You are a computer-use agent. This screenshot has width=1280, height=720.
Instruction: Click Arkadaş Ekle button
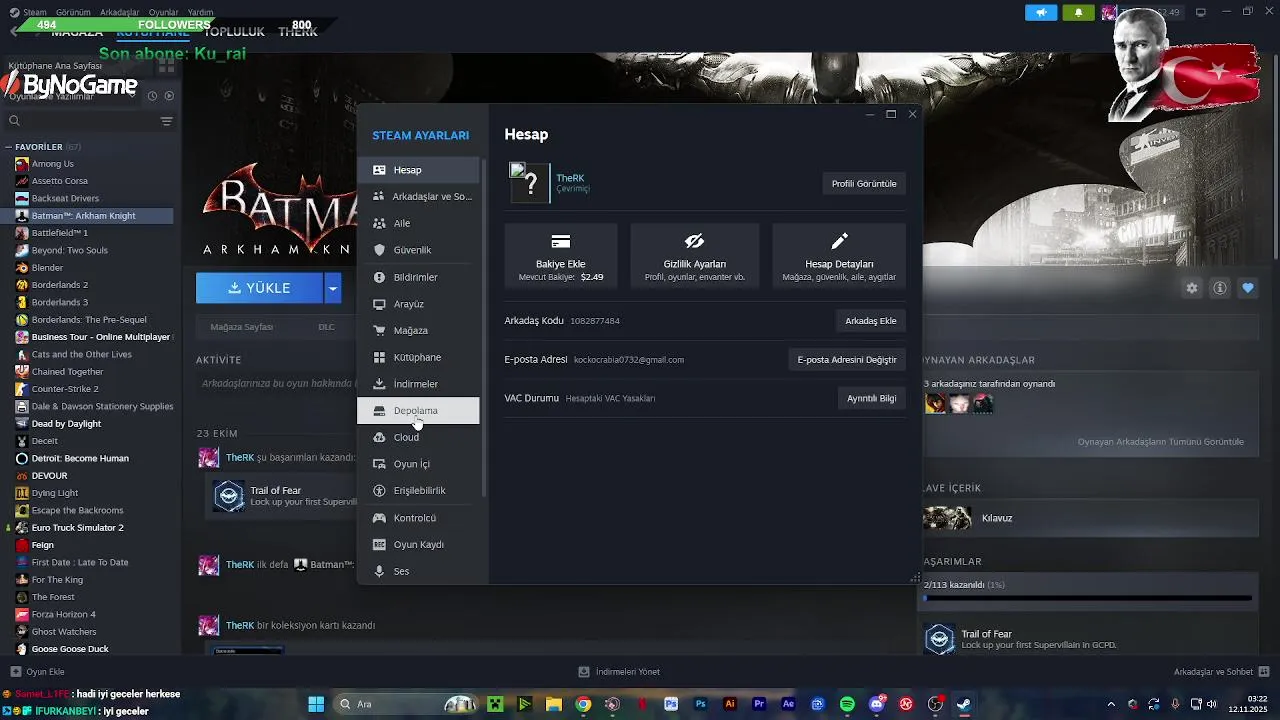871,321
